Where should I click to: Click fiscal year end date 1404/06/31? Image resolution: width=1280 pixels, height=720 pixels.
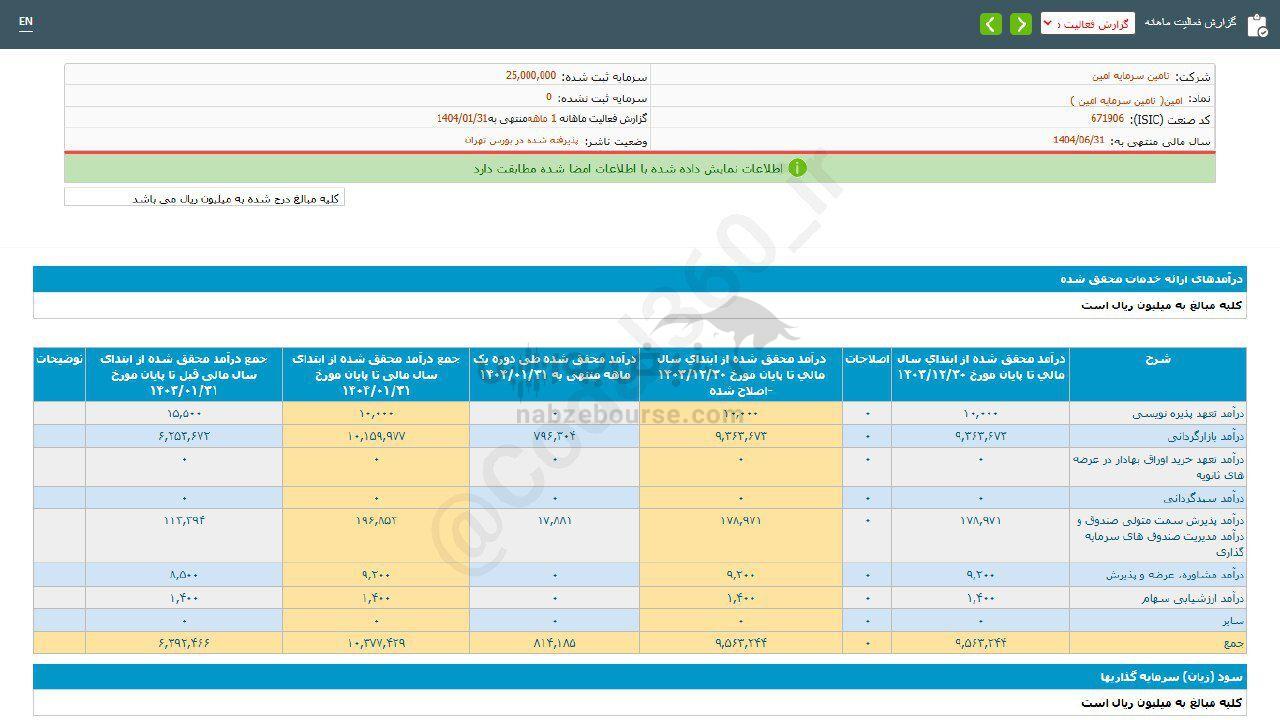(x=1078, y=141)
